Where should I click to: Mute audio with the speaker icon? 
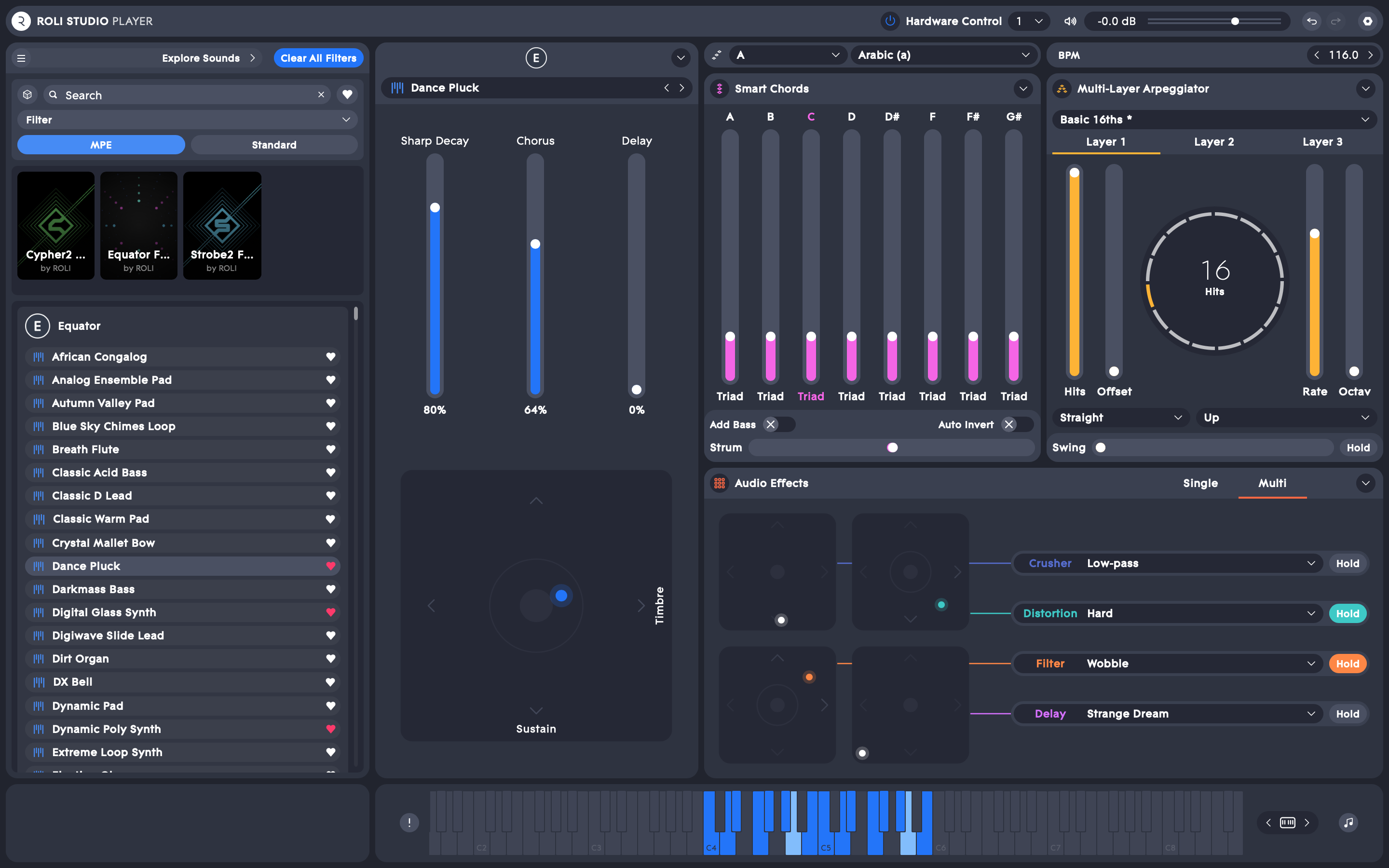coord(1070,21)
